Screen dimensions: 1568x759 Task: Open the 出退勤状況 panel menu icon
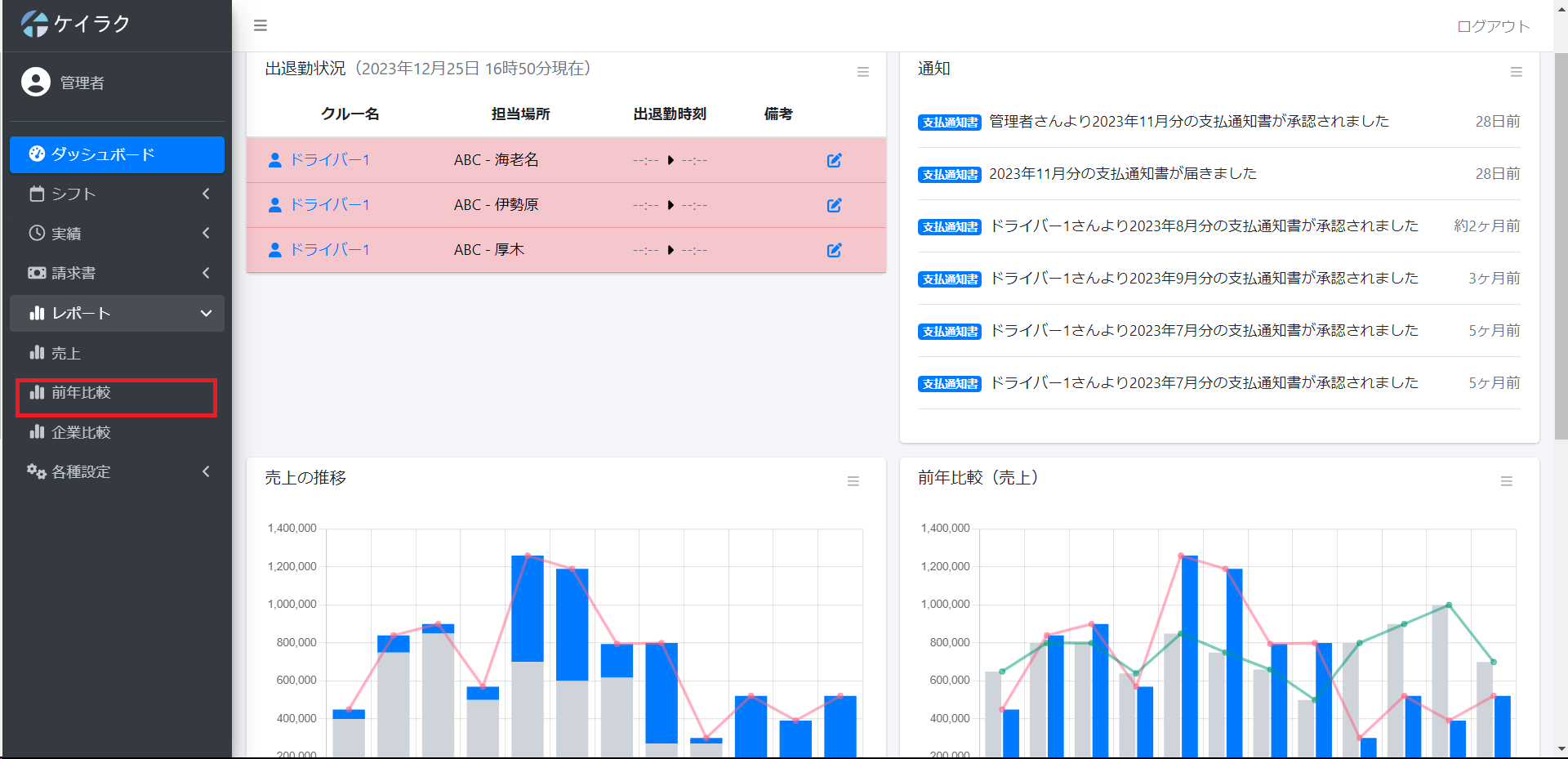coord(862,72)
